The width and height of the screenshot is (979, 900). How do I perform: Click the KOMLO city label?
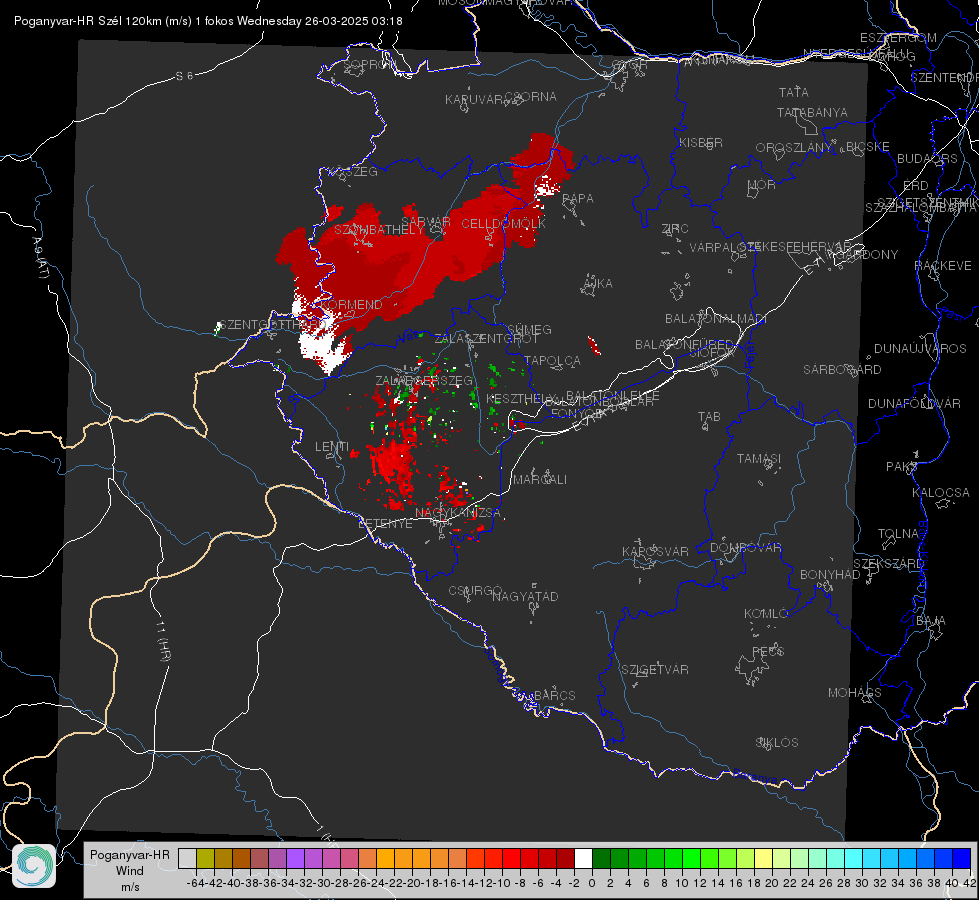[x=766, y=614]
